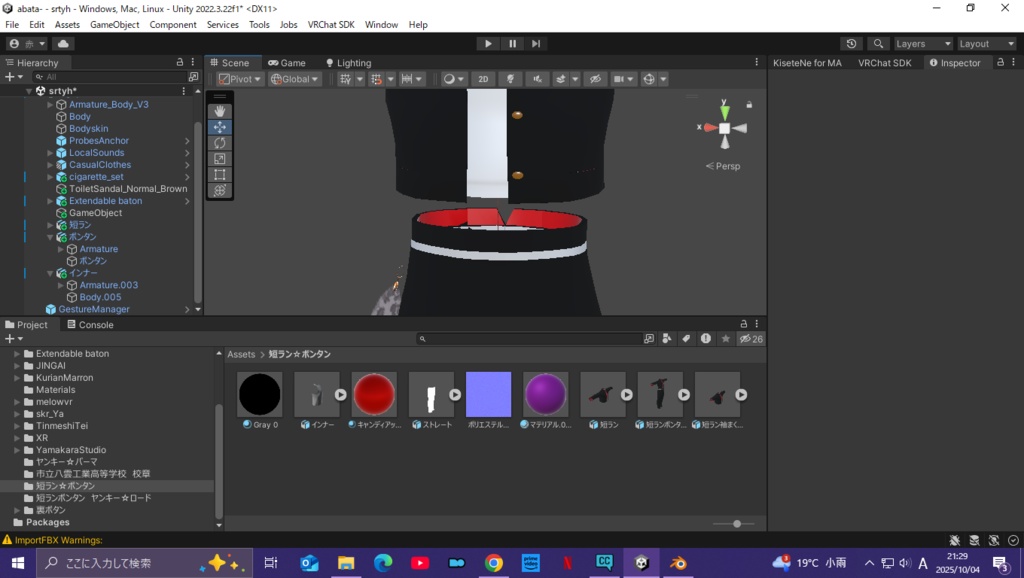Lock the Project panel
Screen dimensions: 1024x578
743,324
